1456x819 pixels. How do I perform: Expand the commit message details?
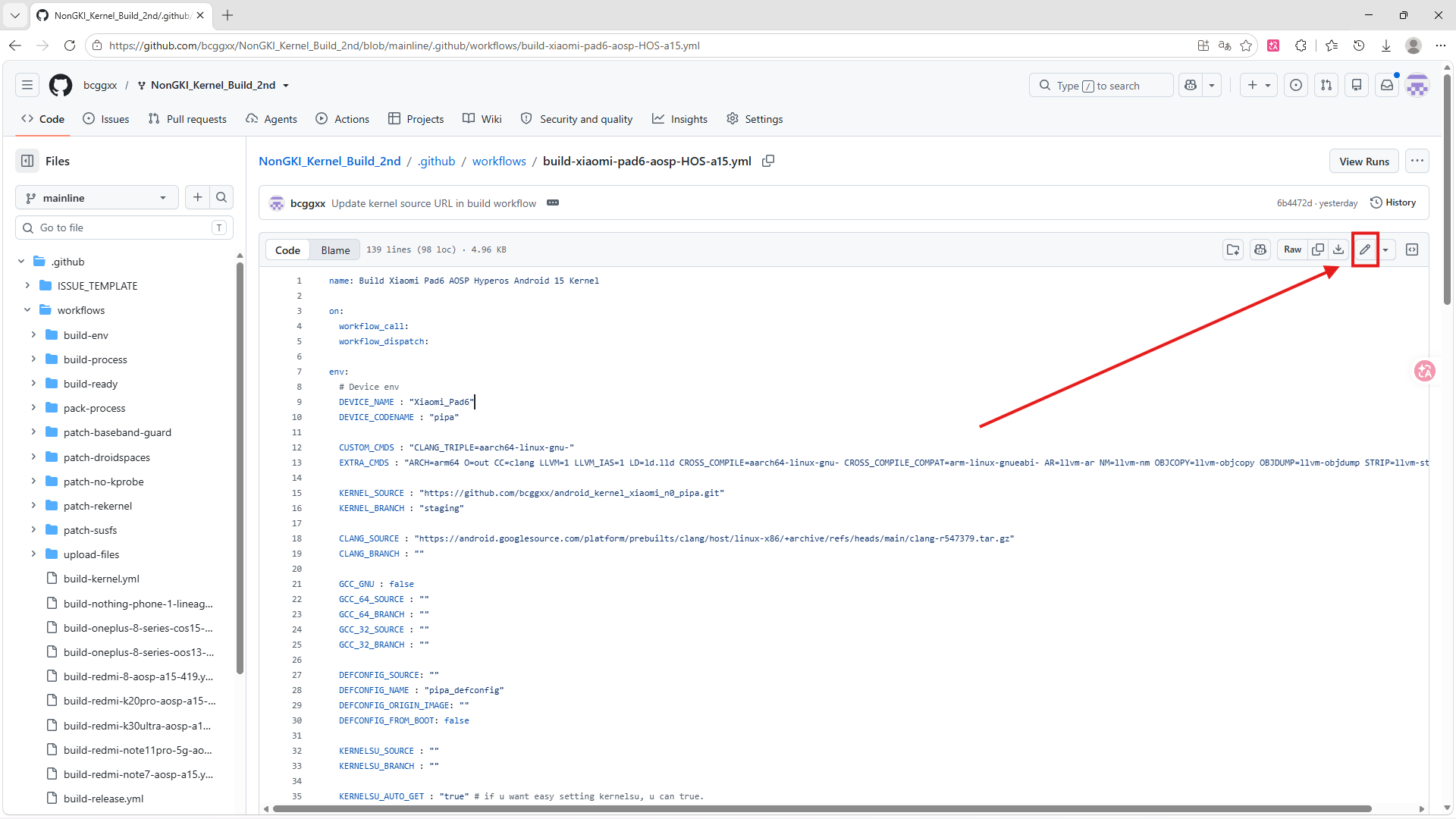point(553,202)
